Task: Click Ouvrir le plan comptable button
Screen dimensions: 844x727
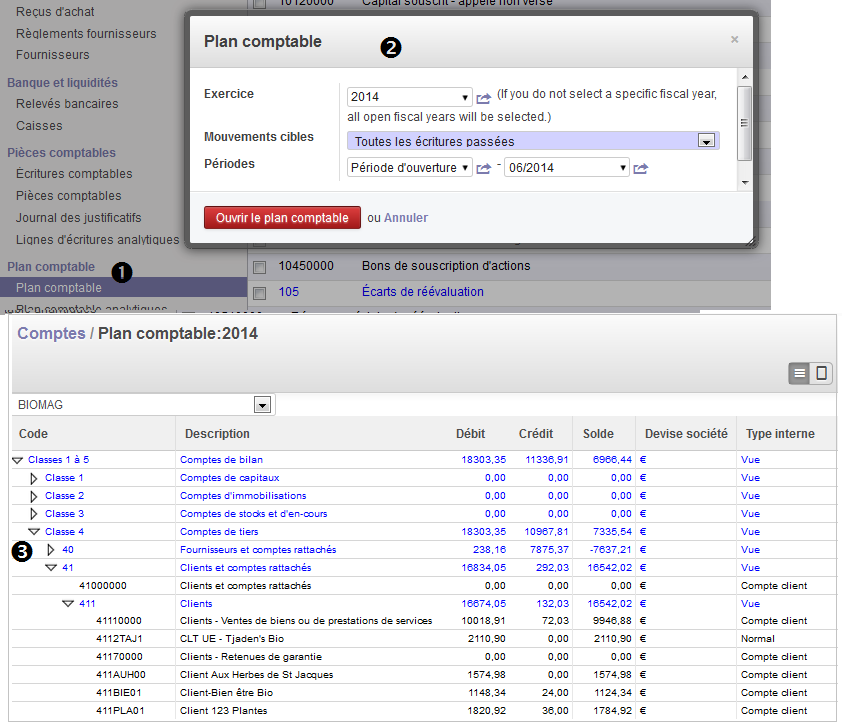Action: [x=282, y=218]
